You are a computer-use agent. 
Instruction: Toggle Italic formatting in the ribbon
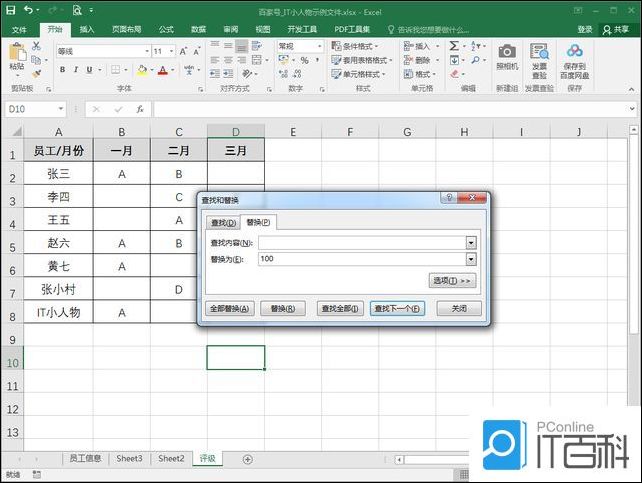(x=76, y=70)
